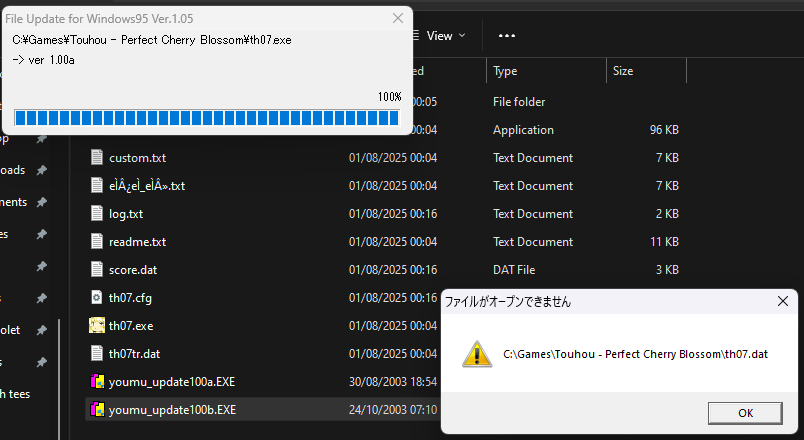Click the pin icon beside 'nents' sidebar item
The image size is (804, 440).
(x=42, y=202)
